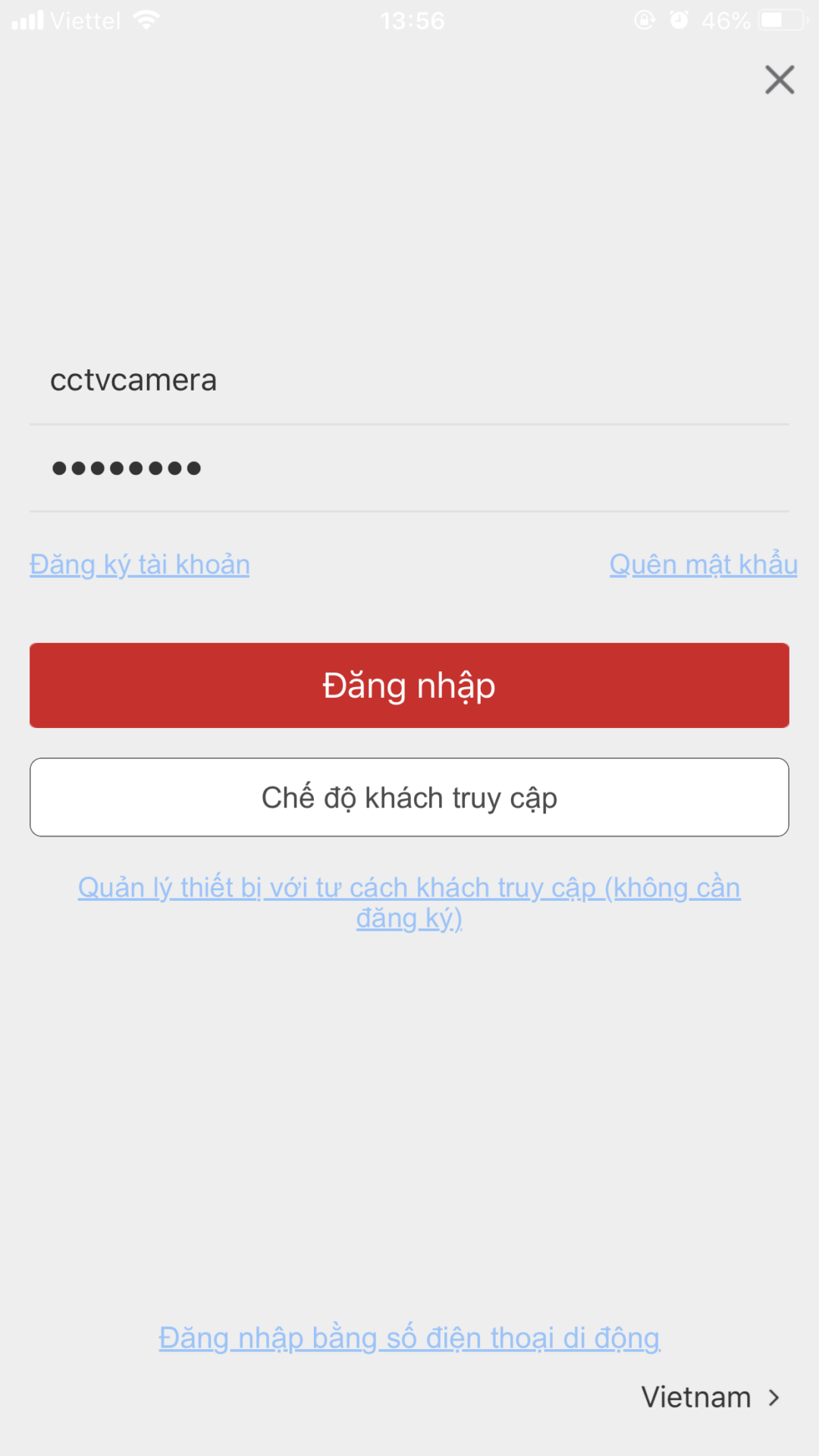Close the login screen with X icon
The width and height of the screenshot is (819, 1456).
point(780,80)
